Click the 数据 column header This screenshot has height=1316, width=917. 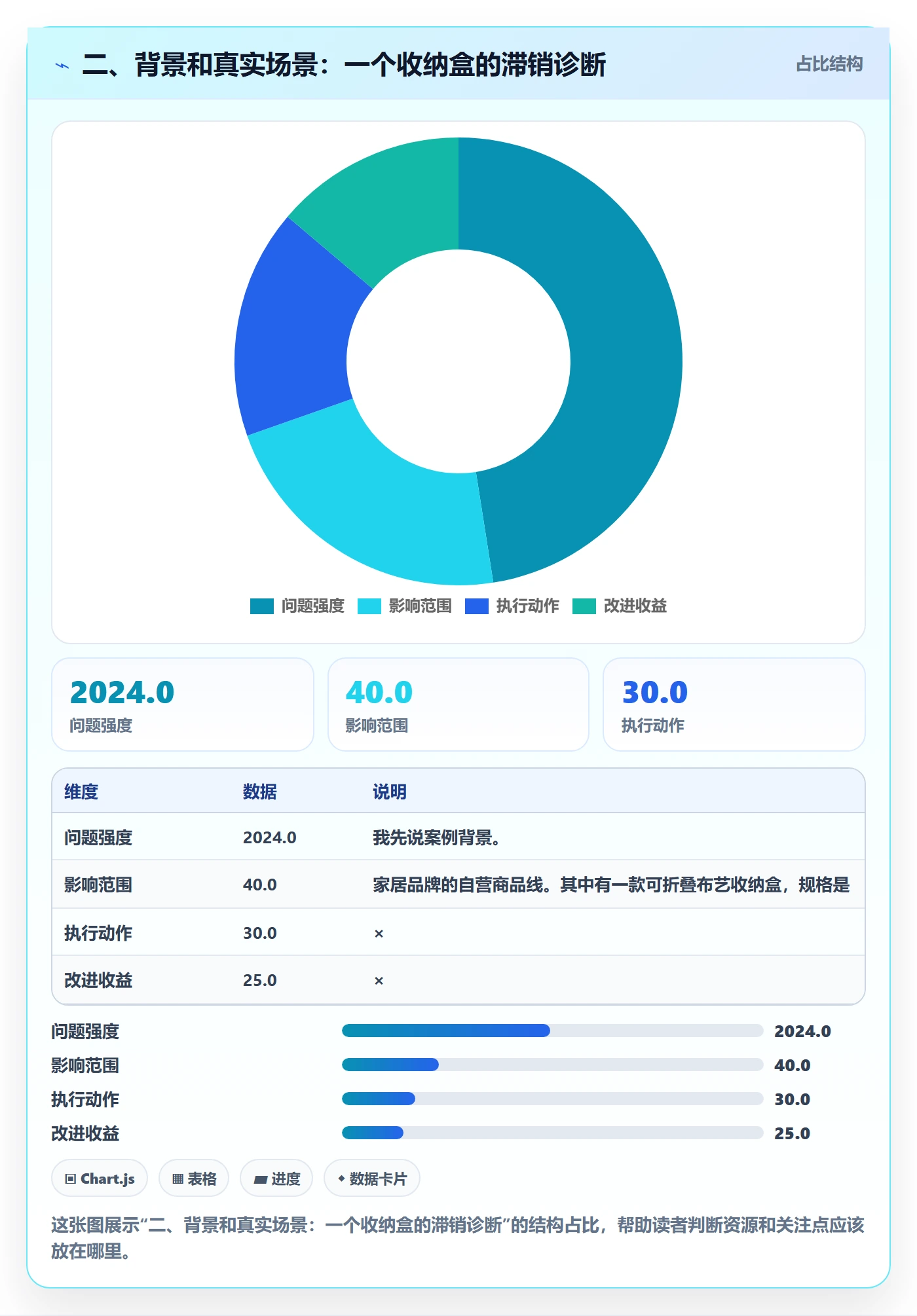point(260,792)
